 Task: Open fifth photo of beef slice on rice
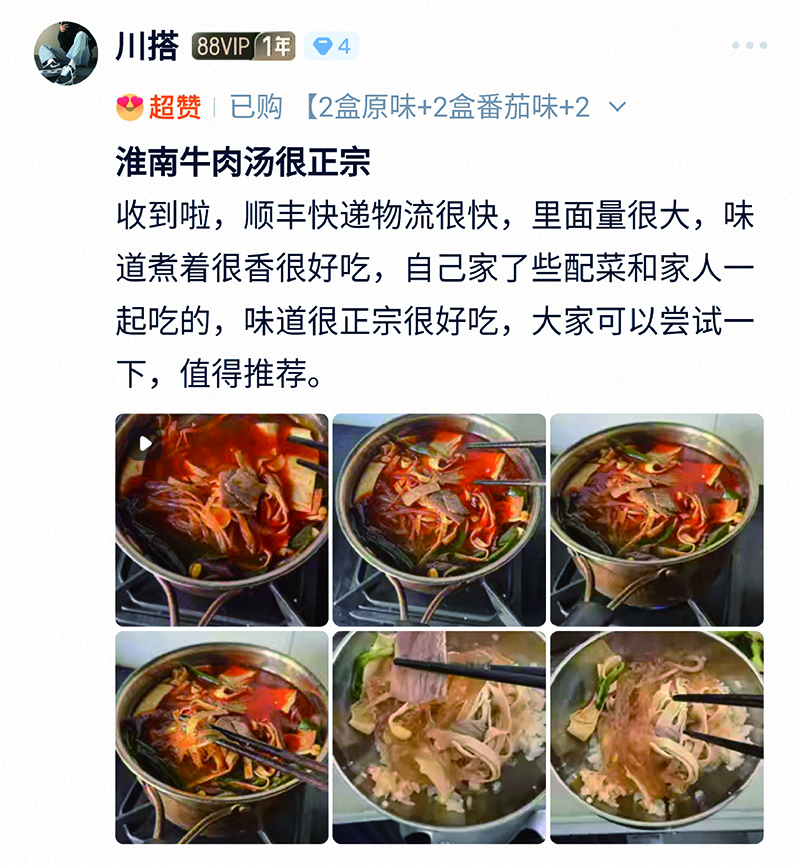tap(439, 737)
